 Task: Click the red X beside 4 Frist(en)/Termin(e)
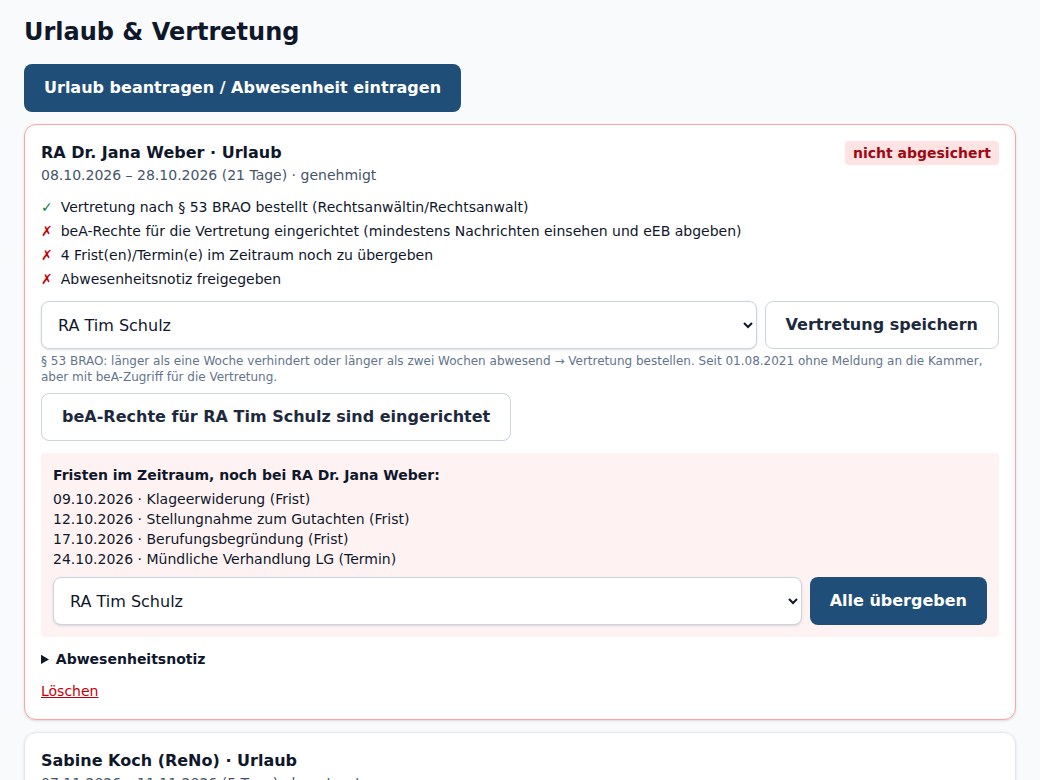pos(46,255)
